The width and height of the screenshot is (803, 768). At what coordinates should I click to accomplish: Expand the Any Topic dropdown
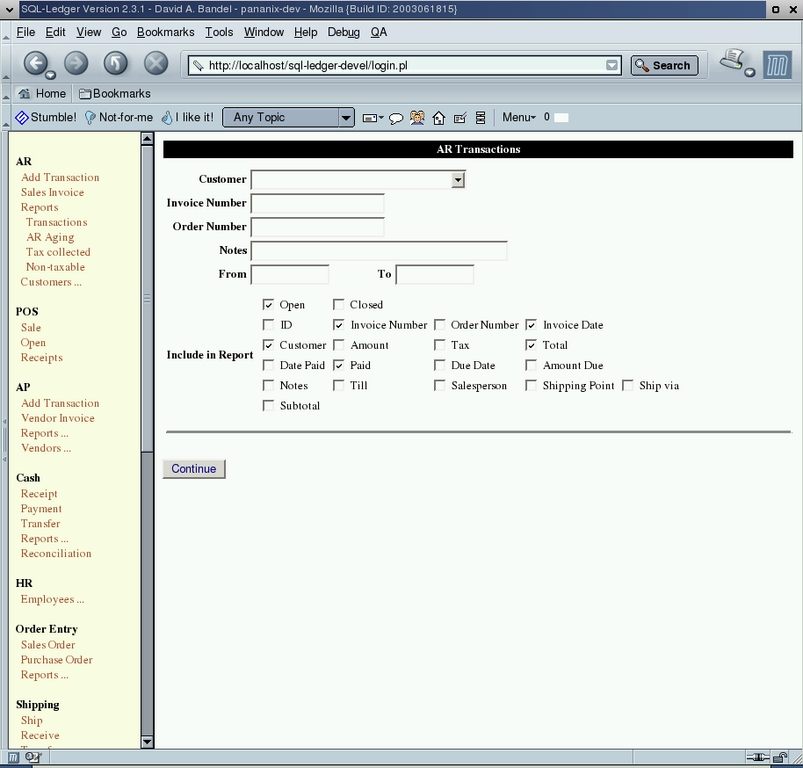[345, 117]
